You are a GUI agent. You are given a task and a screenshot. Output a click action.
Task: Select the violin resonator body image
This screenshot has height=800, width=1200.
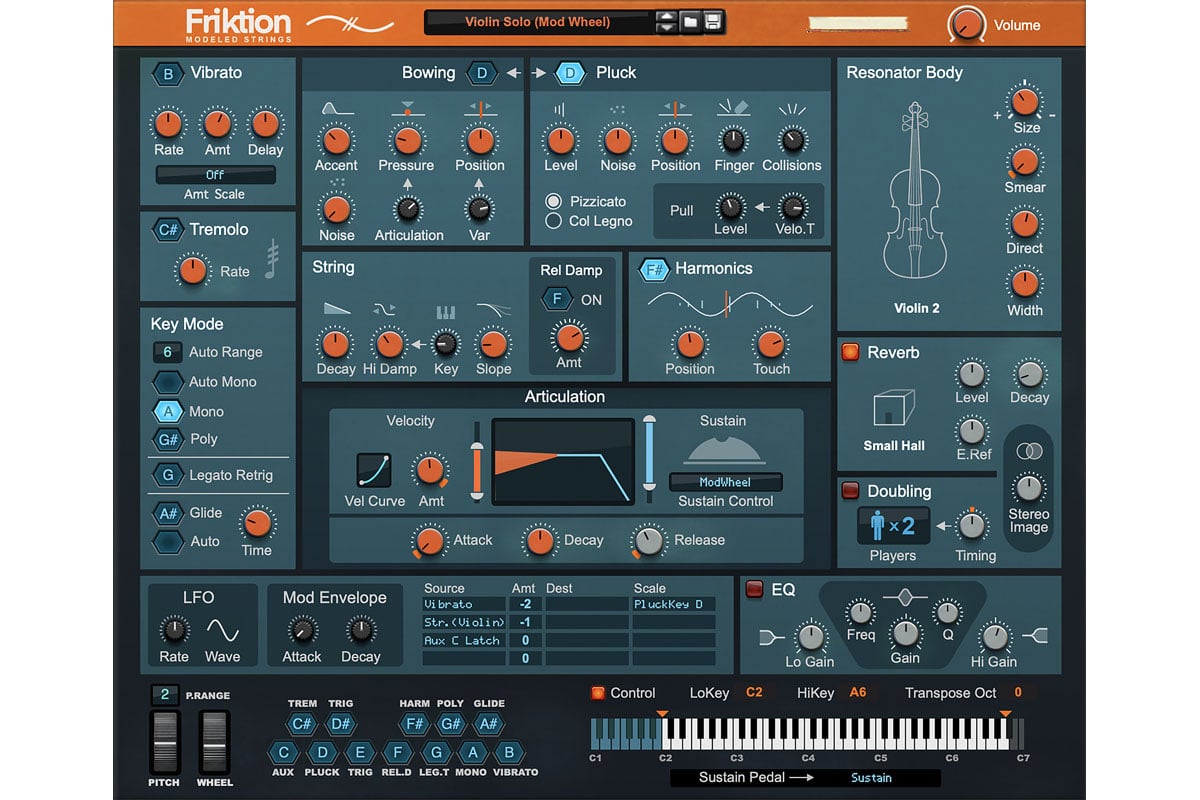pos(915,188)
